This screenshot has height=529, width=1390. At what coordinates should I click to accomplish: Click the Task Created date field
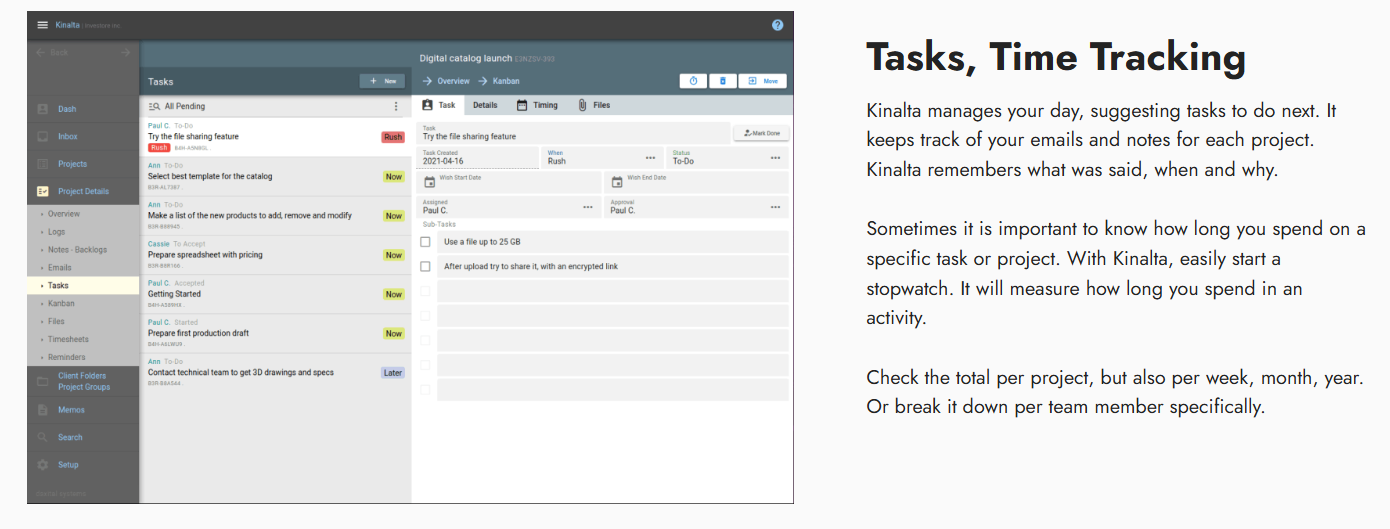coord(478,158)
